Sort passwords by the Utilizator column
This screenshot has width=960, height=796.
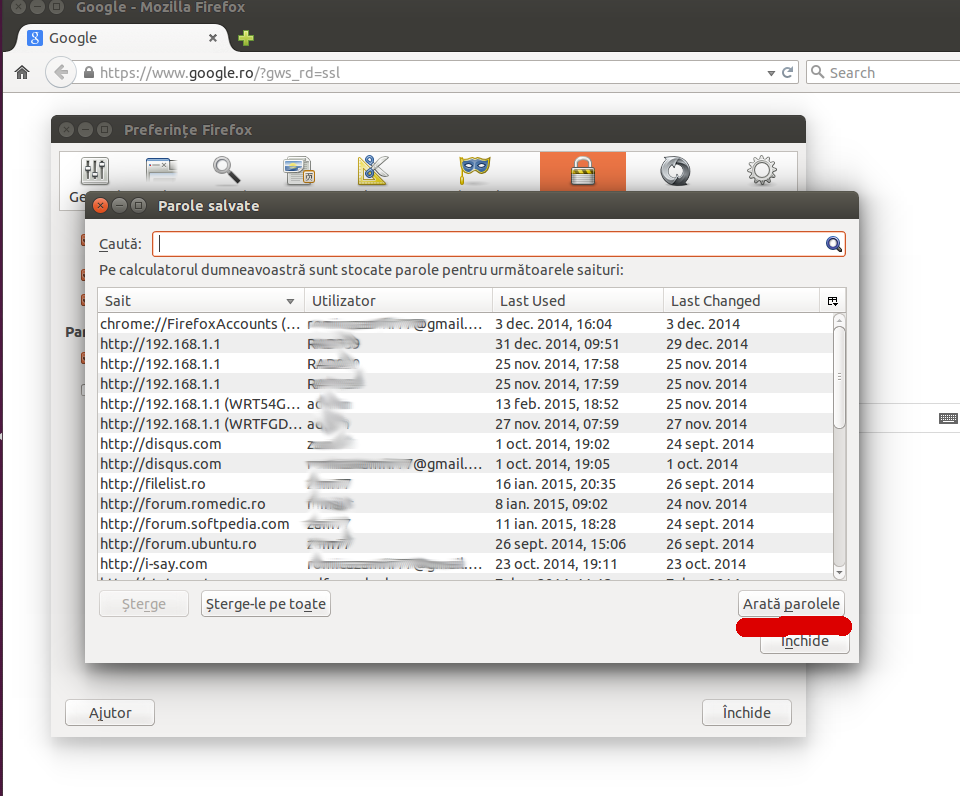399,301
